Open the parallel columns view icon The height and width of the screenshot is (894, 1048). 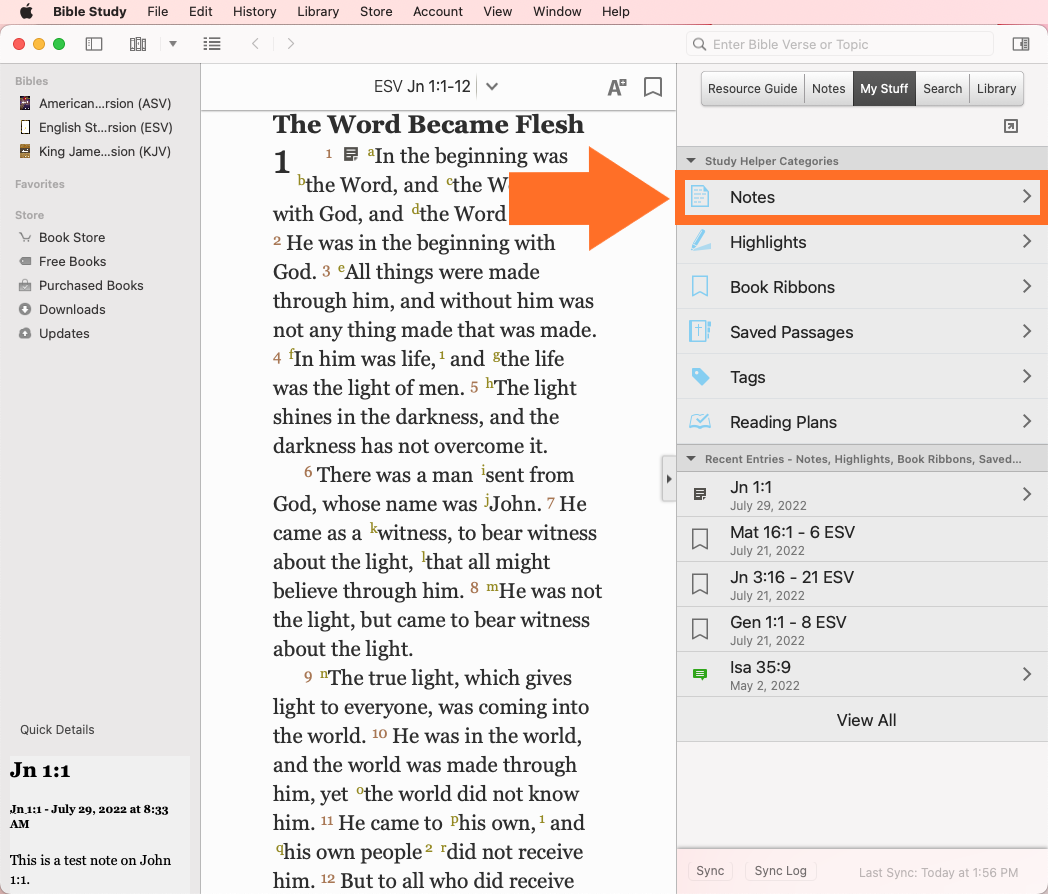click(x=138, y=44)
